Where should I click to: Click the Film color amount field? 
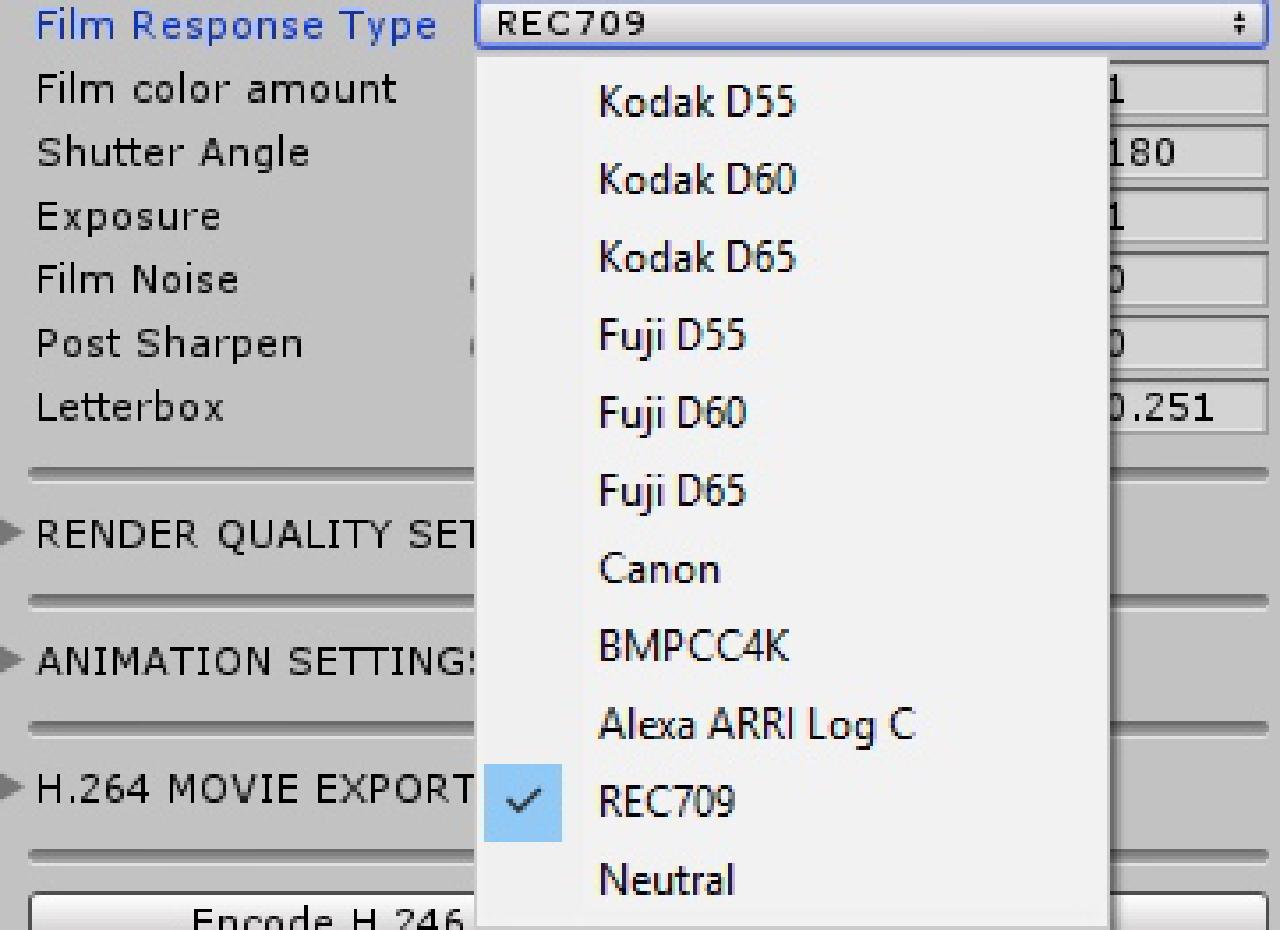point(1187,90)
